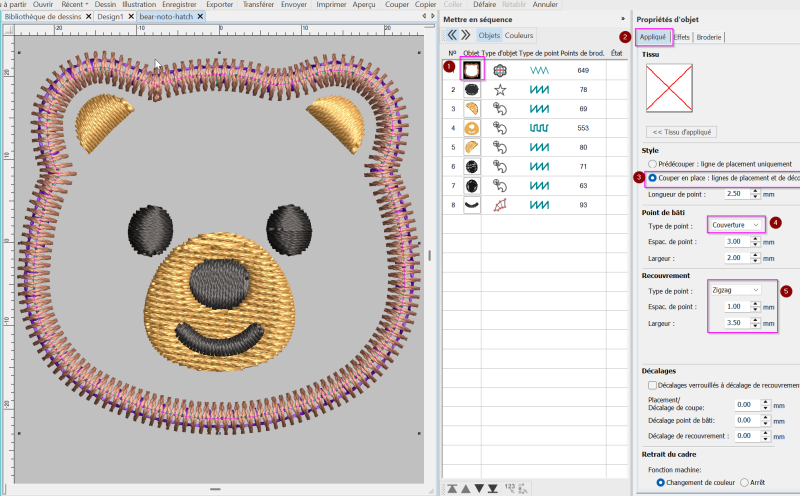Switch to Effets properties tab
The width and height of the screenshot is (800, 496).
(682, 37)
